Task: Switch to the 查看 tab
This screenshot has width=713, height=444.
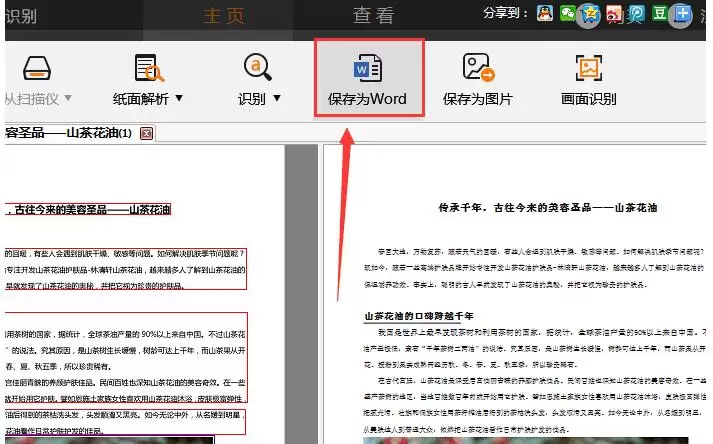Action: (x=373, y=15)
